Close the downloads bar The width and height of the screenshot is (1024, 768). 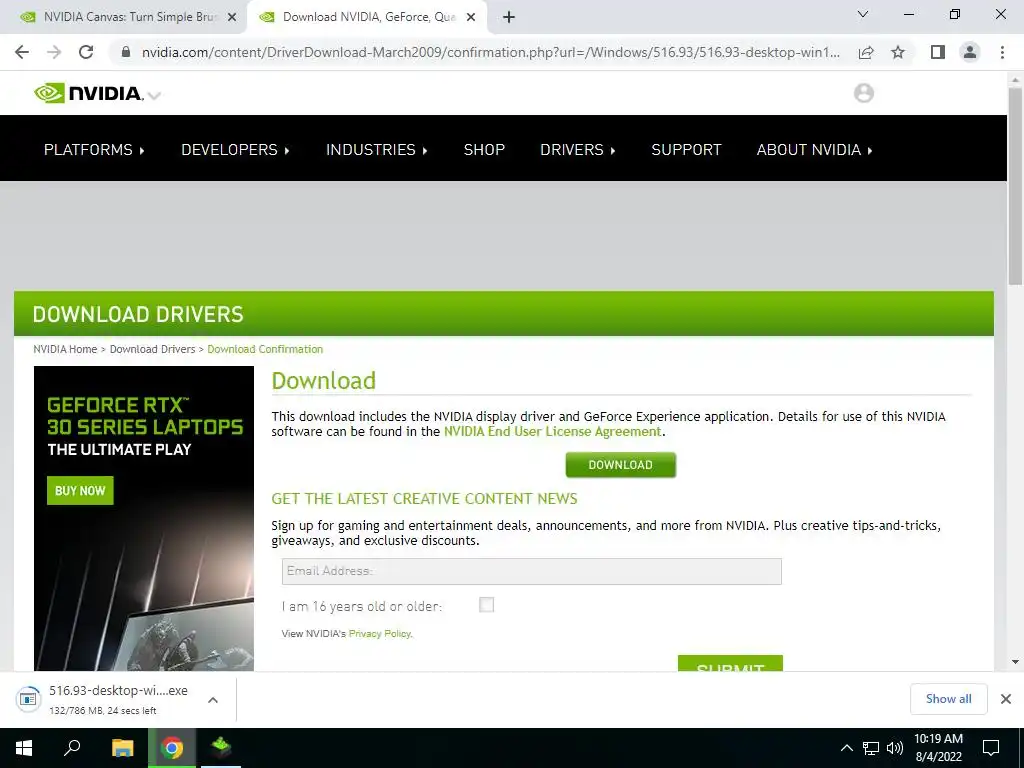tap(1006, 699)
